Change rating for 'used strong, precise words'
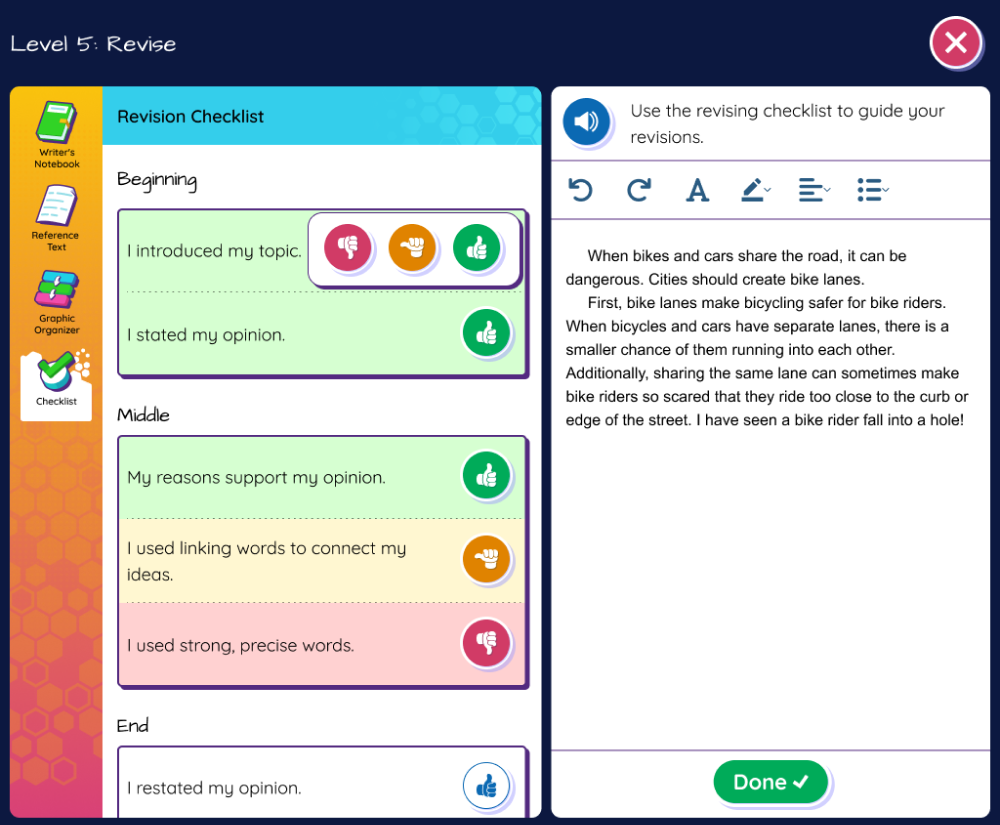Viewport: 1000px width, 825px height. click(486, 644)
